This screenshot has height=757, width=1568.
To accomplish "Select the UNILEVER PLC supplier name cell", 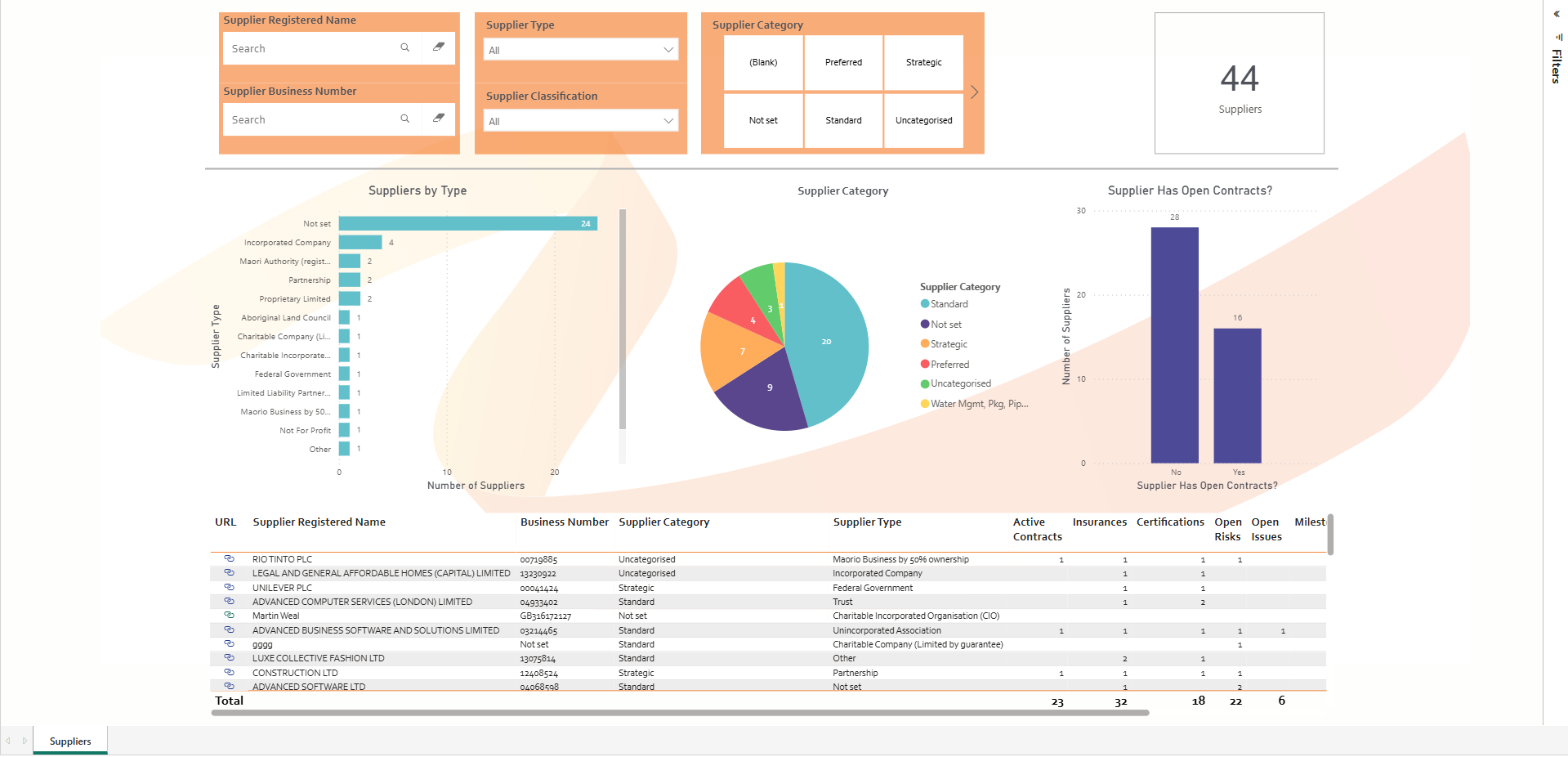I will coord(282,588).
